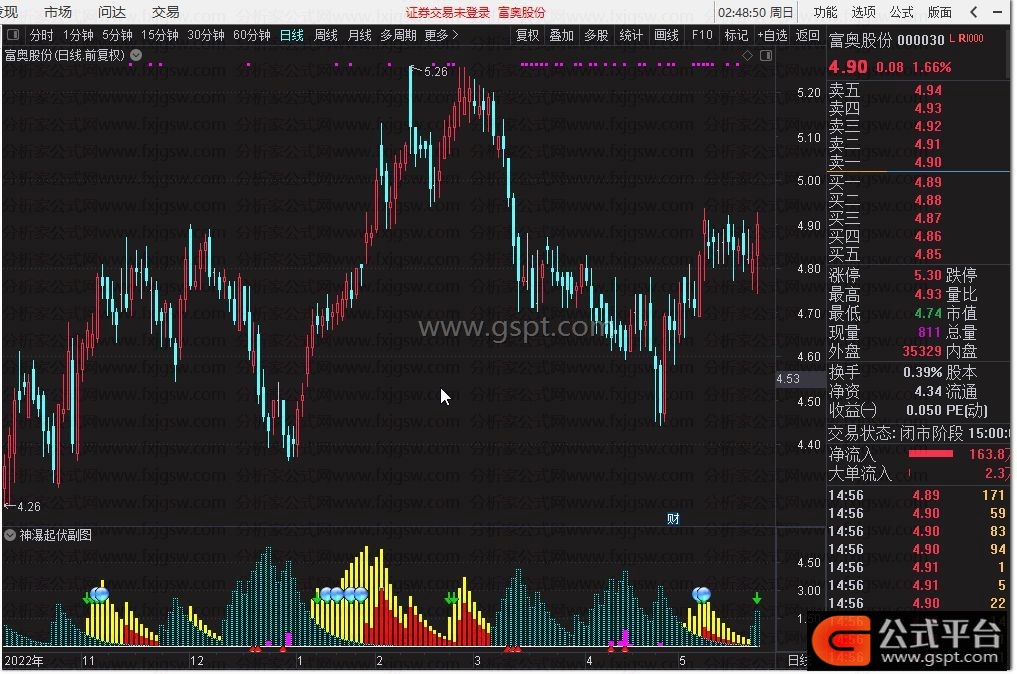Click the 财 financial marker on chart
The height and width of the screenshot is (674, 1017).
coord(673,518)
